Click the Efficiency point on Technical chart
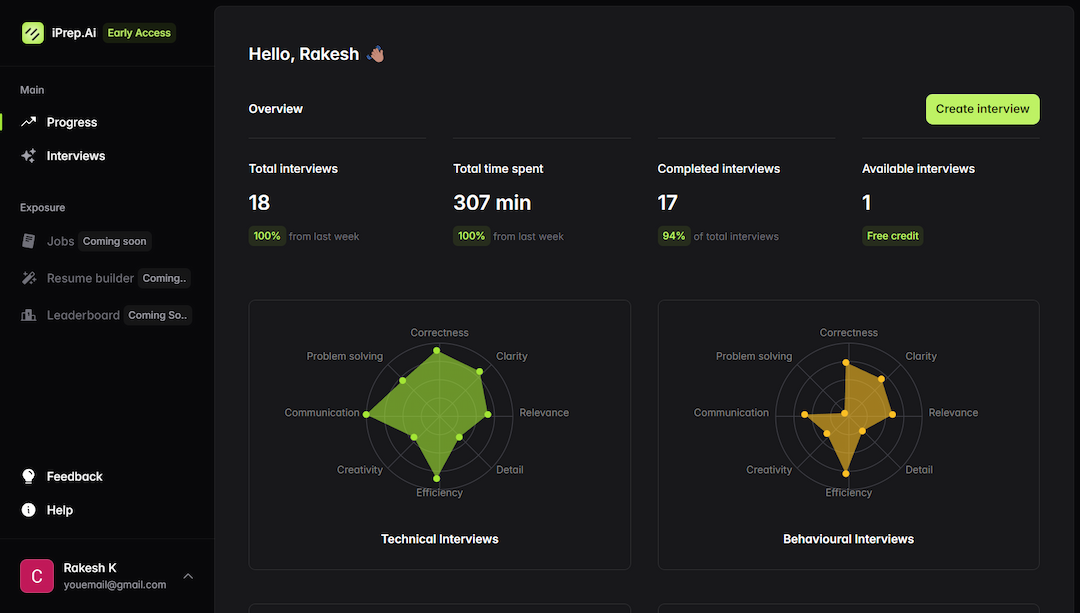Image resolution: width=1080 pixels, height=613 pixels. [x=437, y=478]
